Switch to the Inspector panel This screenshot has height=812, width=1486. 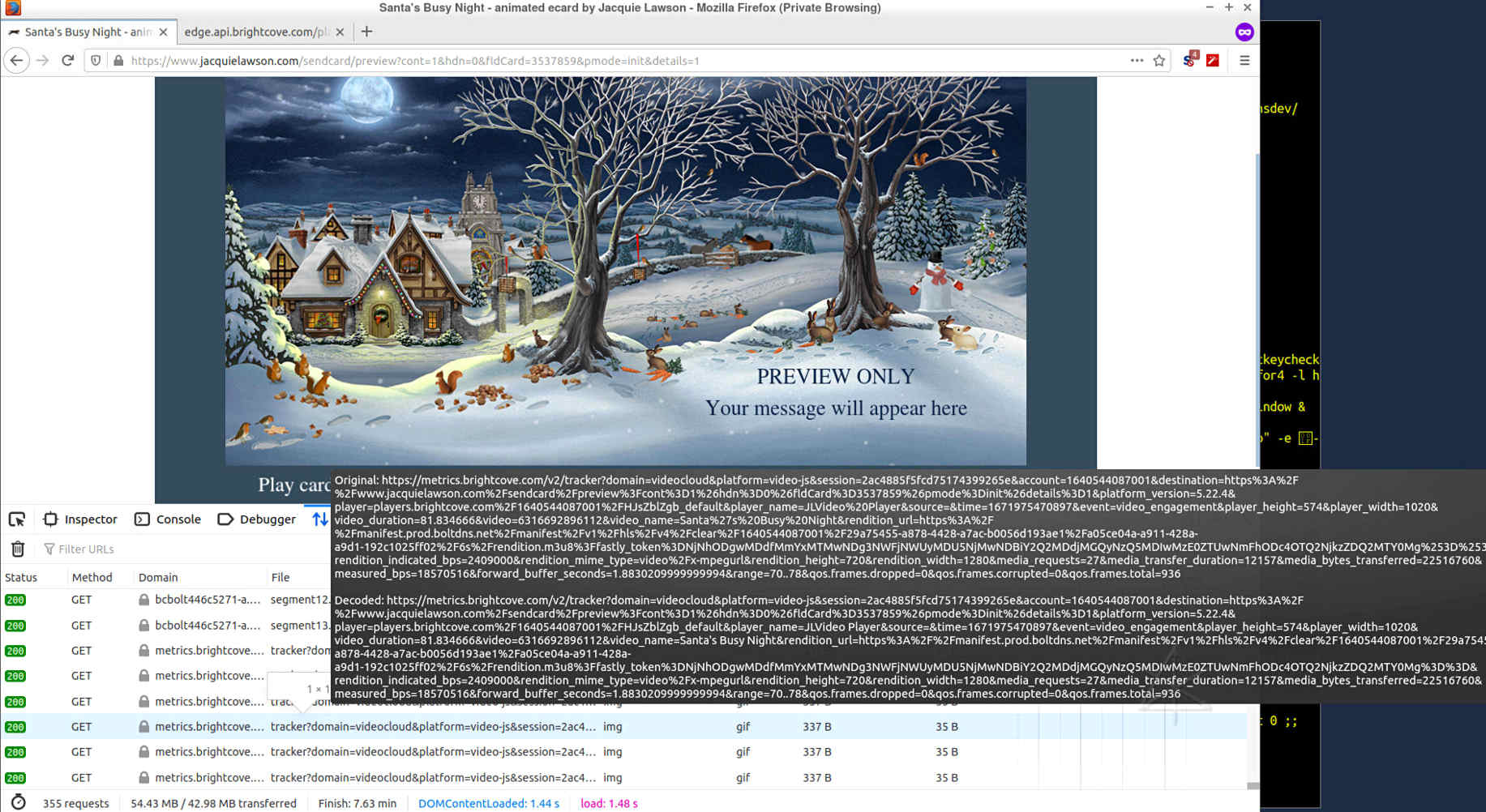[80, 519]
